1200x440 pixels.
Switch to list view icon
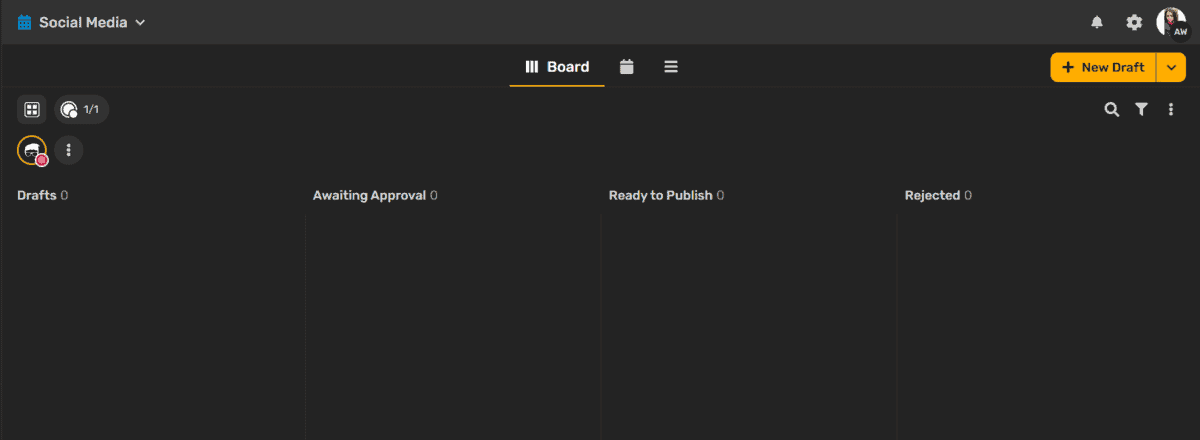[x=671, y=67]
